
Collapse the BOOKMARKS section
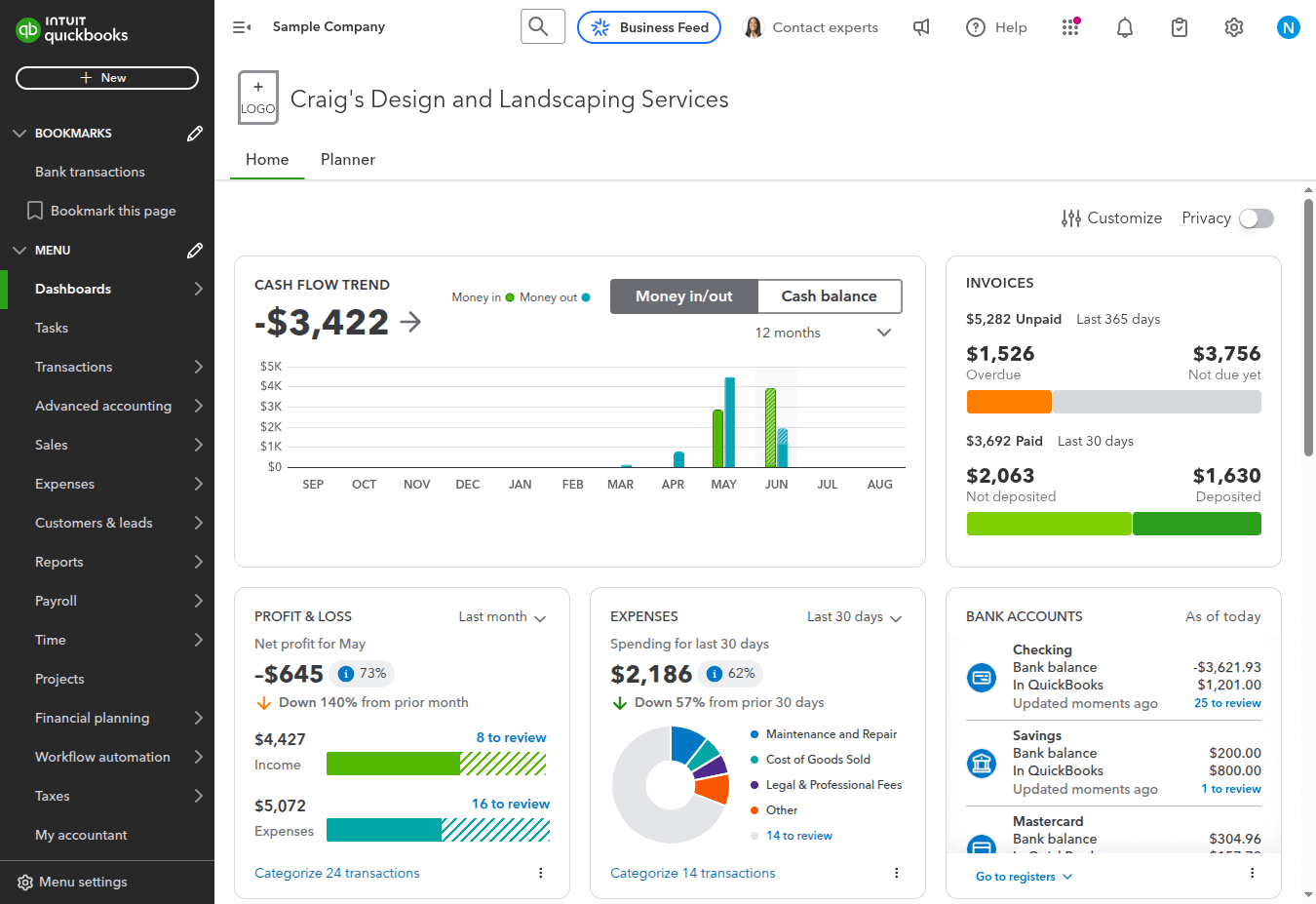click(19, 134)
